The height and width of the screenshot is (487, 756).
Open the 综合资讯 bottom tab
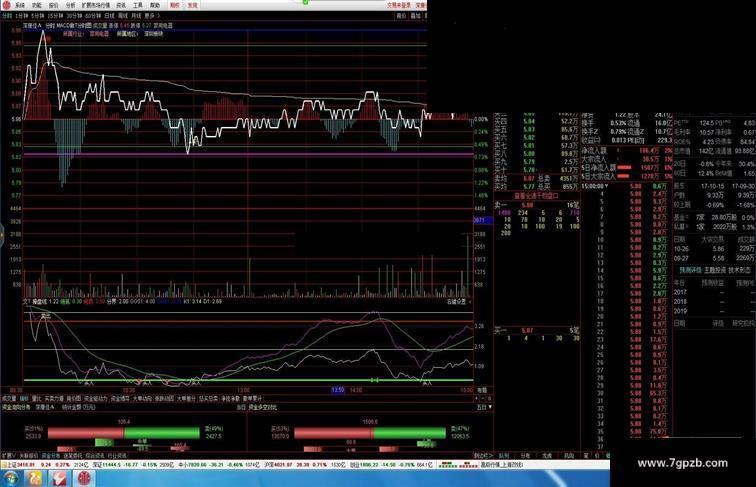tap(94, 455)
